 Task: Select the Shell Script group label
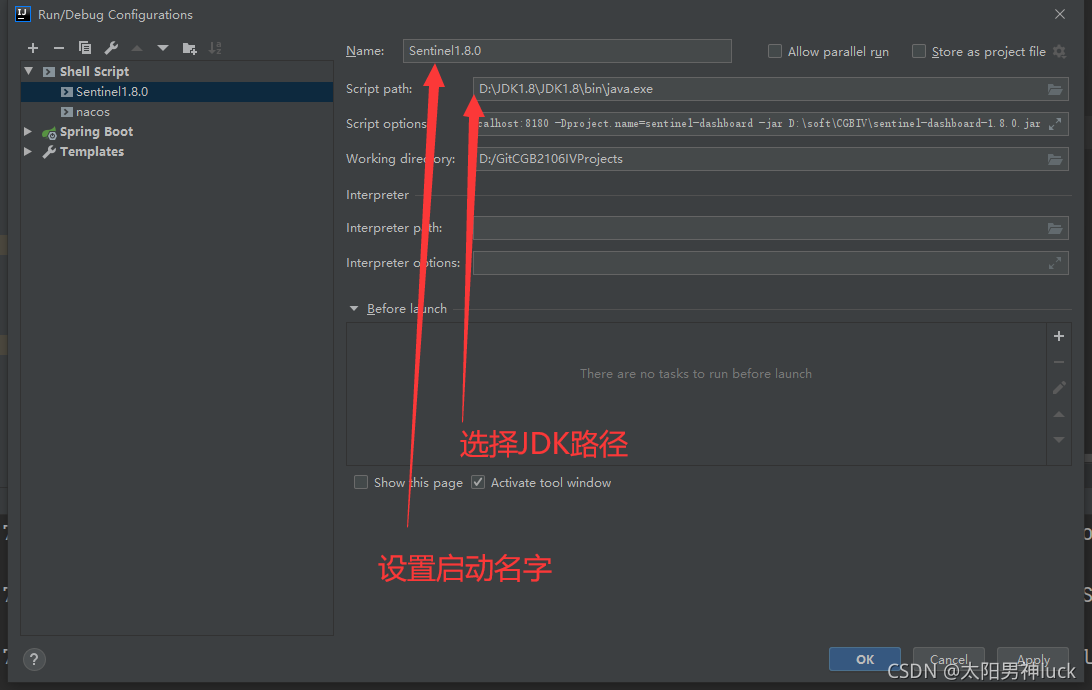pos(94,72)
